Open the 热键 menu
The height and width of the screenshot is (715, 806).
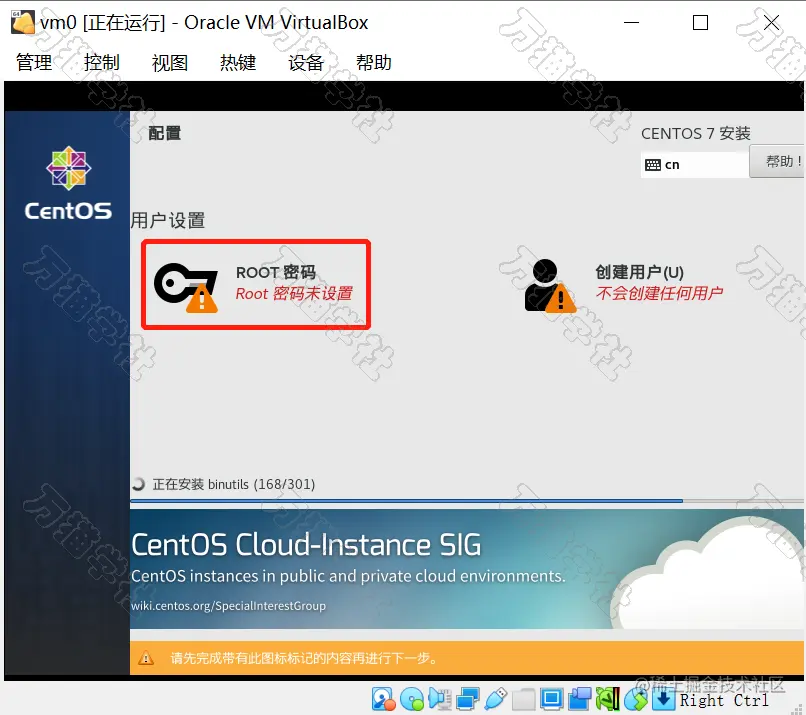click(238, 62)
